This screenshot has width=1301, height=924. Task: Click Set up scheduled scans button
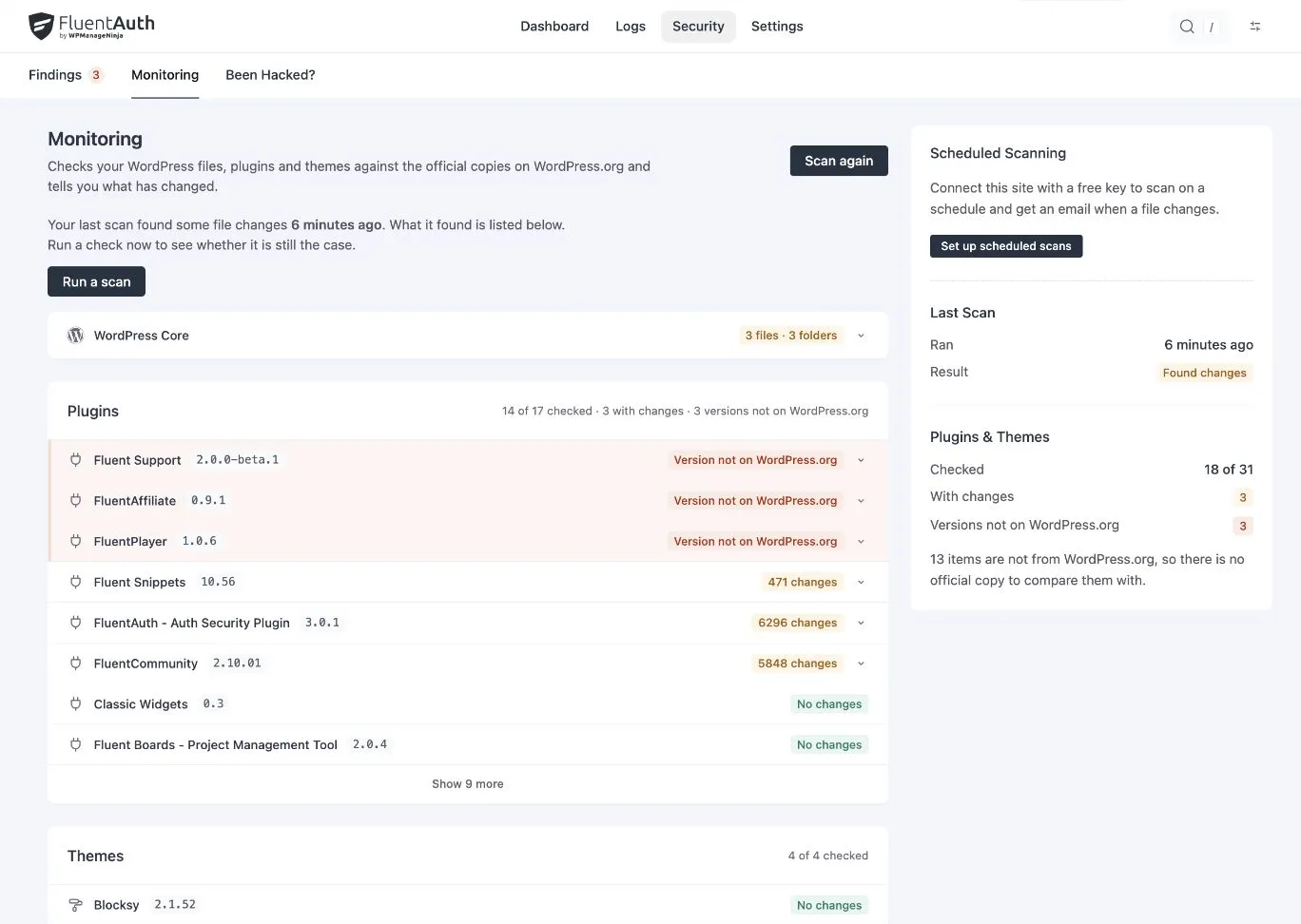click(1006, 246)
